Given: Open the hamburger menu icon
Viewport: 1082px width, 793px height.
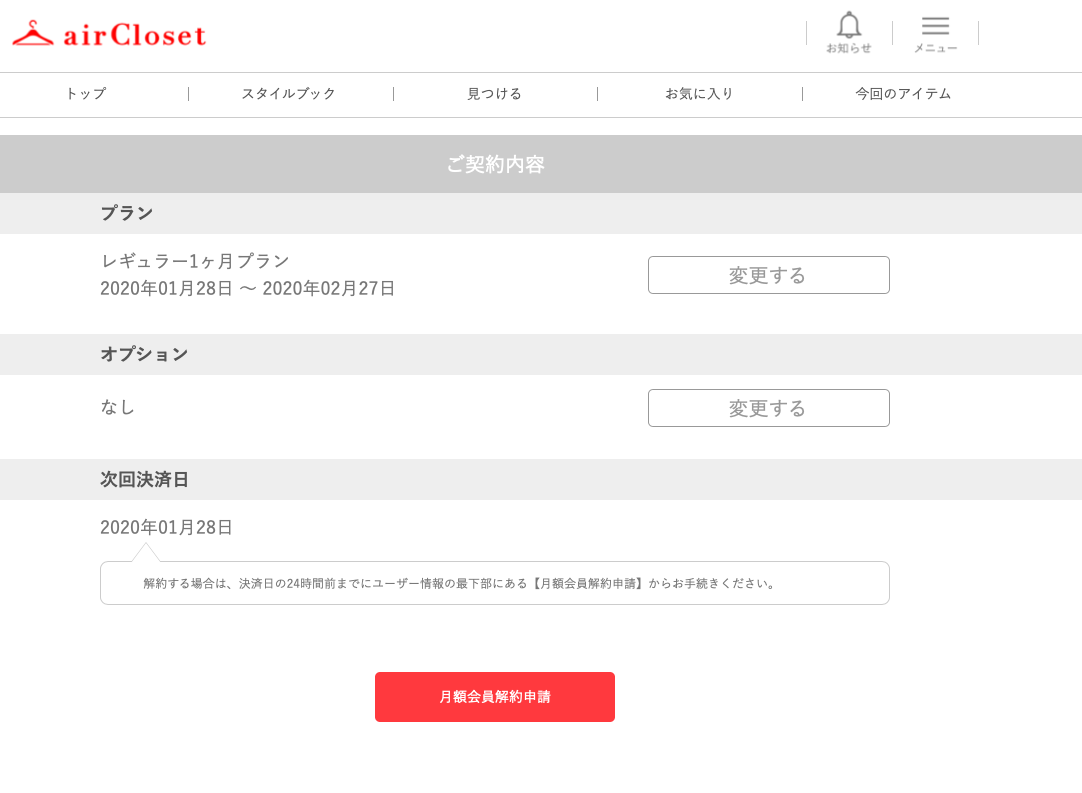Looking at the screenshot, I should point(935,26).
